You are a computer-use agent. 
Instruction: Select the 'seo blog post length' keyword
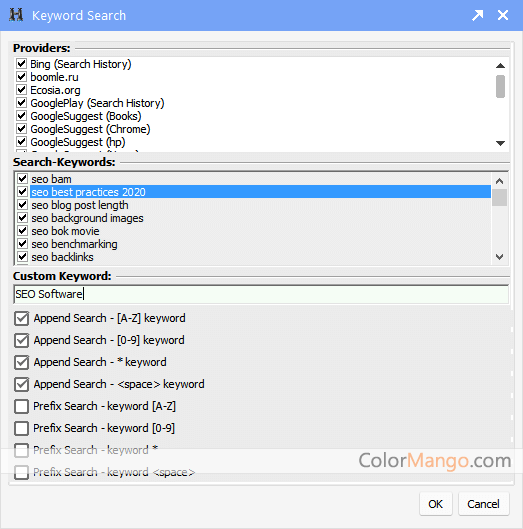(x=80, y=205)
